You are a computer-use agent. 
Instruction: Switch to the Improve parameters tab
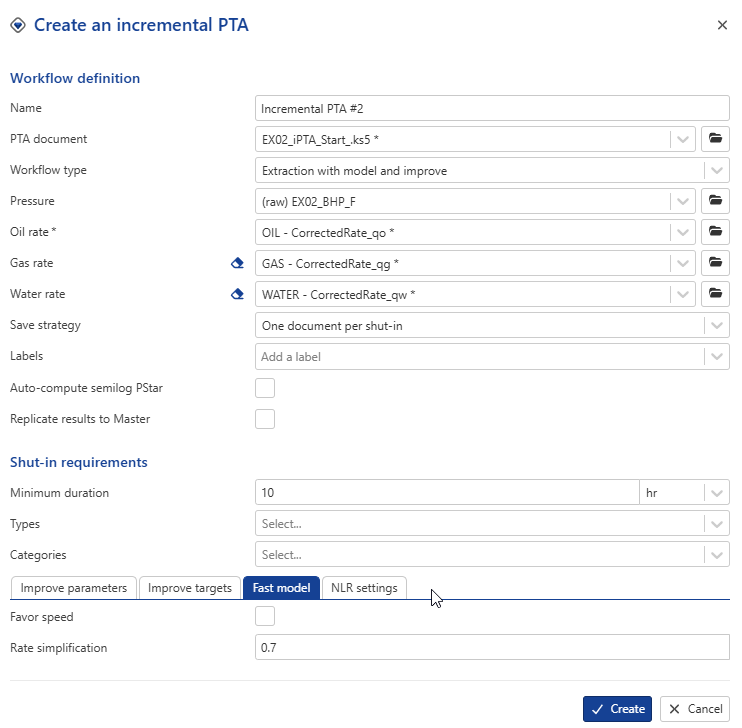[73, 588]
